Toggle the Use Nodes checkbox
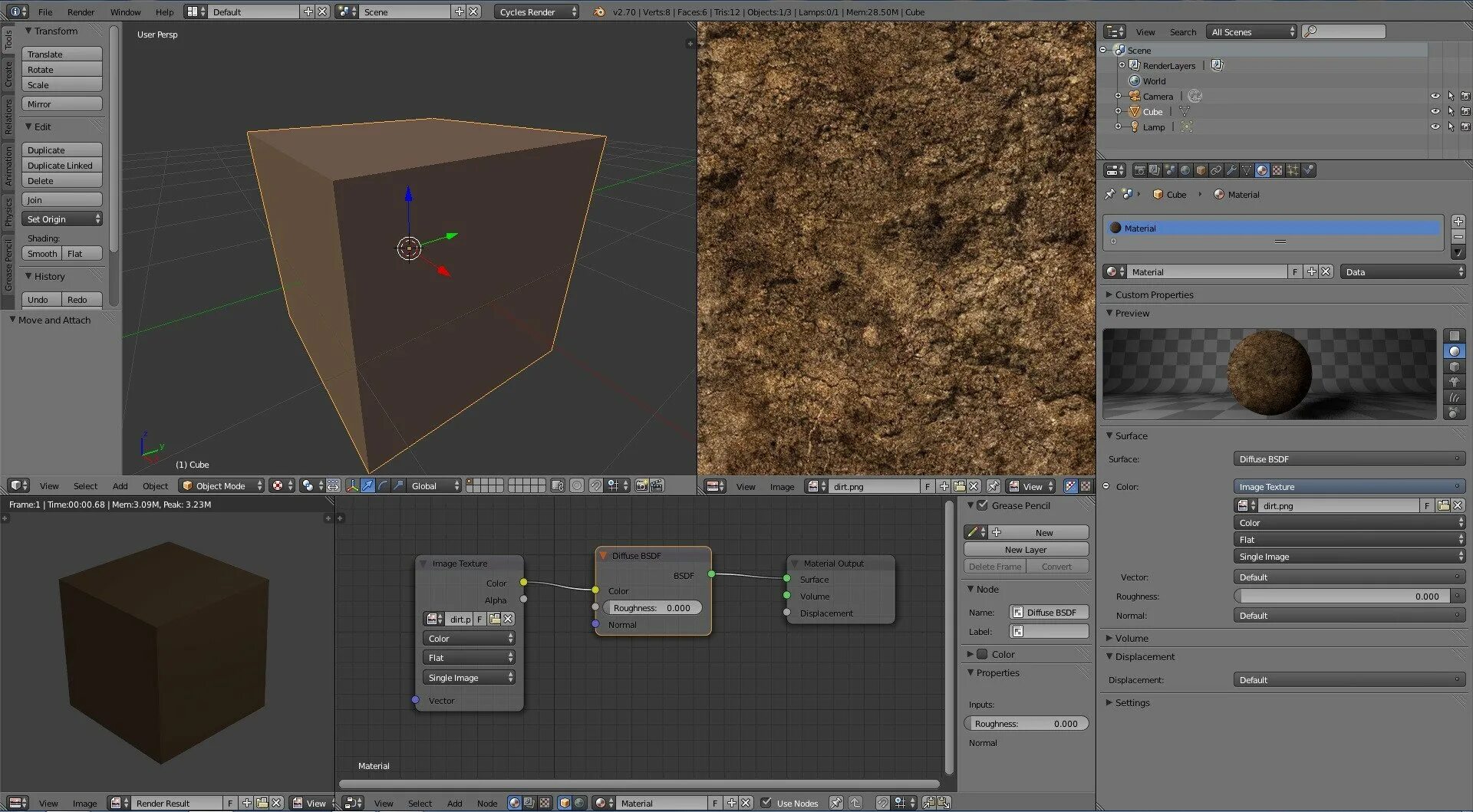This screenshot has width=1473, height=812. pyautogui.click(x=766, y=803)
